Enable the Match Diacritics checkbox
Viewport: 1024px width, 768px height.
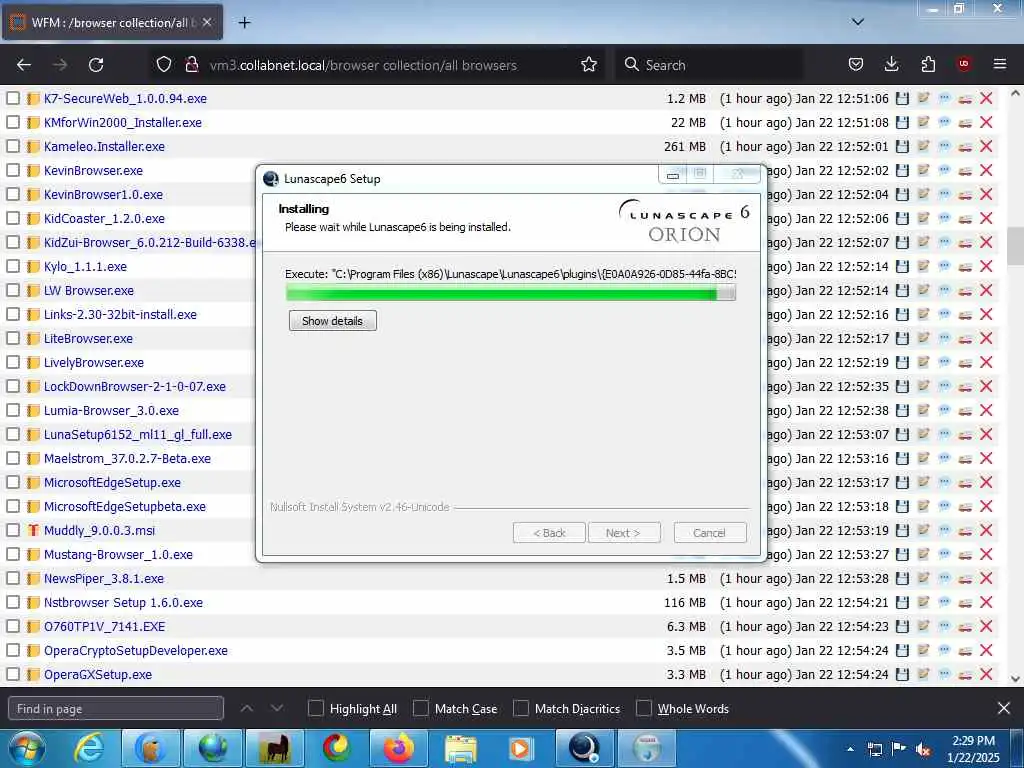click(520, 709)
